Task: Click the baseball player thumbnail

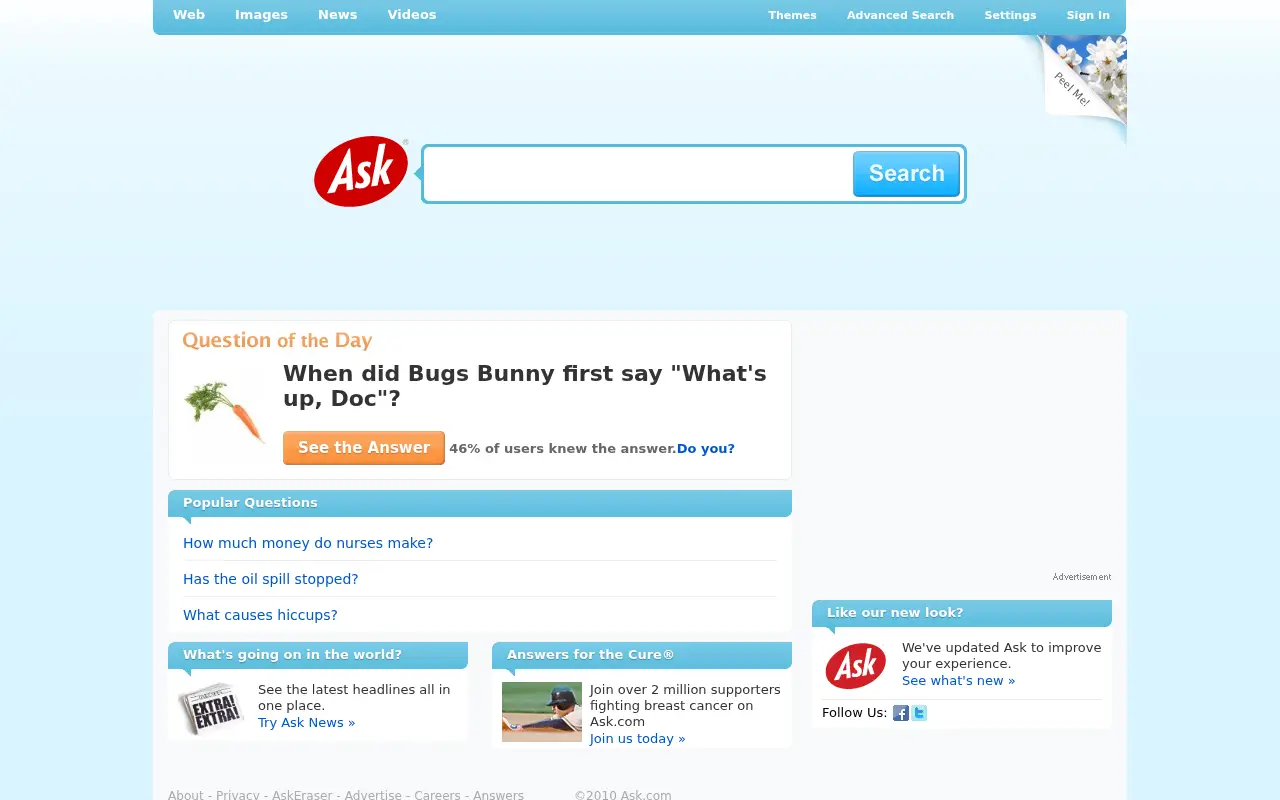Action: [542, 712]
